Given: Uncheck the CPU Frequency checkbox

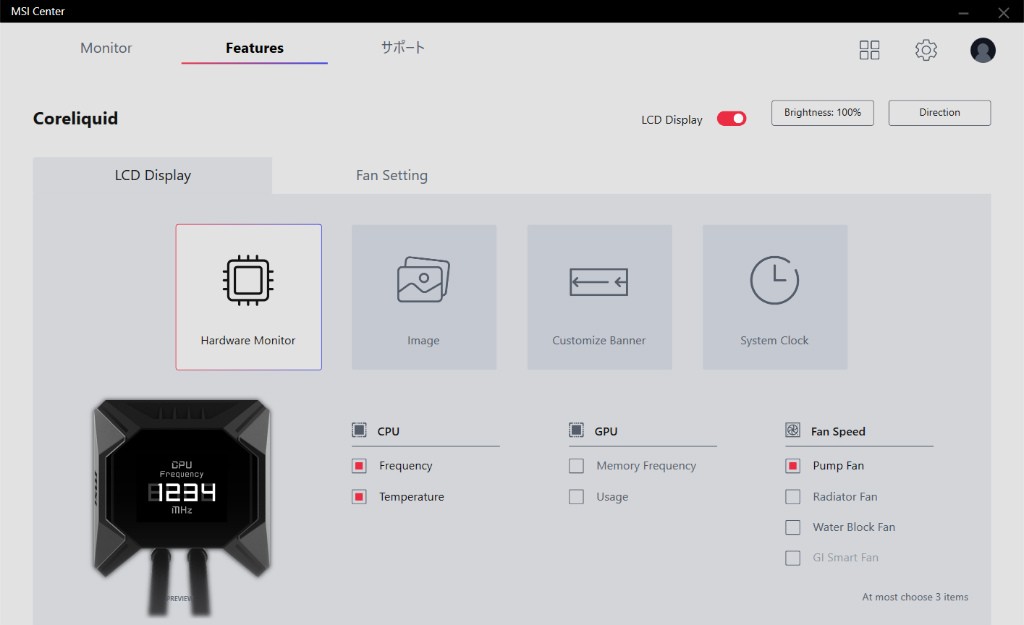Looking at the screenshot, I should 359,466.
